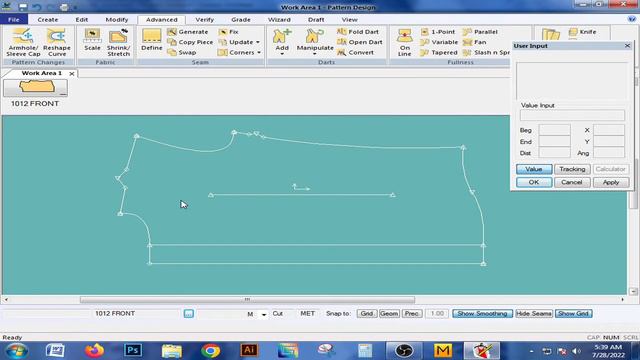Select the Parallel fullness tool
The height and width of the screenshot is (360, 640).
point(480,32)
